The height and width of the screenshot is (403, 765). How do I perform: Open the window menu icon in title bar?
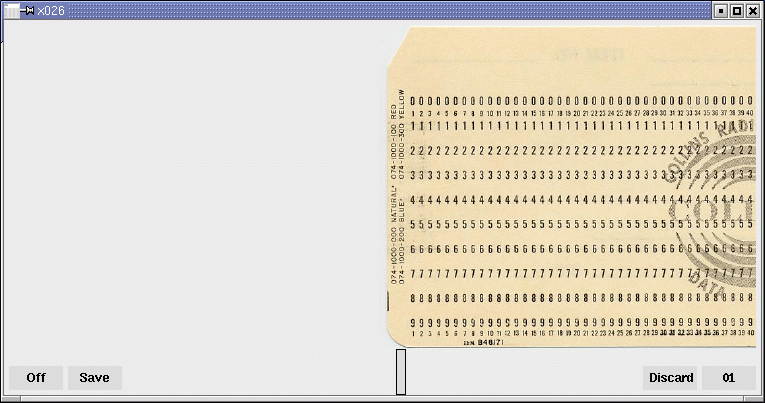pos(12,10)
